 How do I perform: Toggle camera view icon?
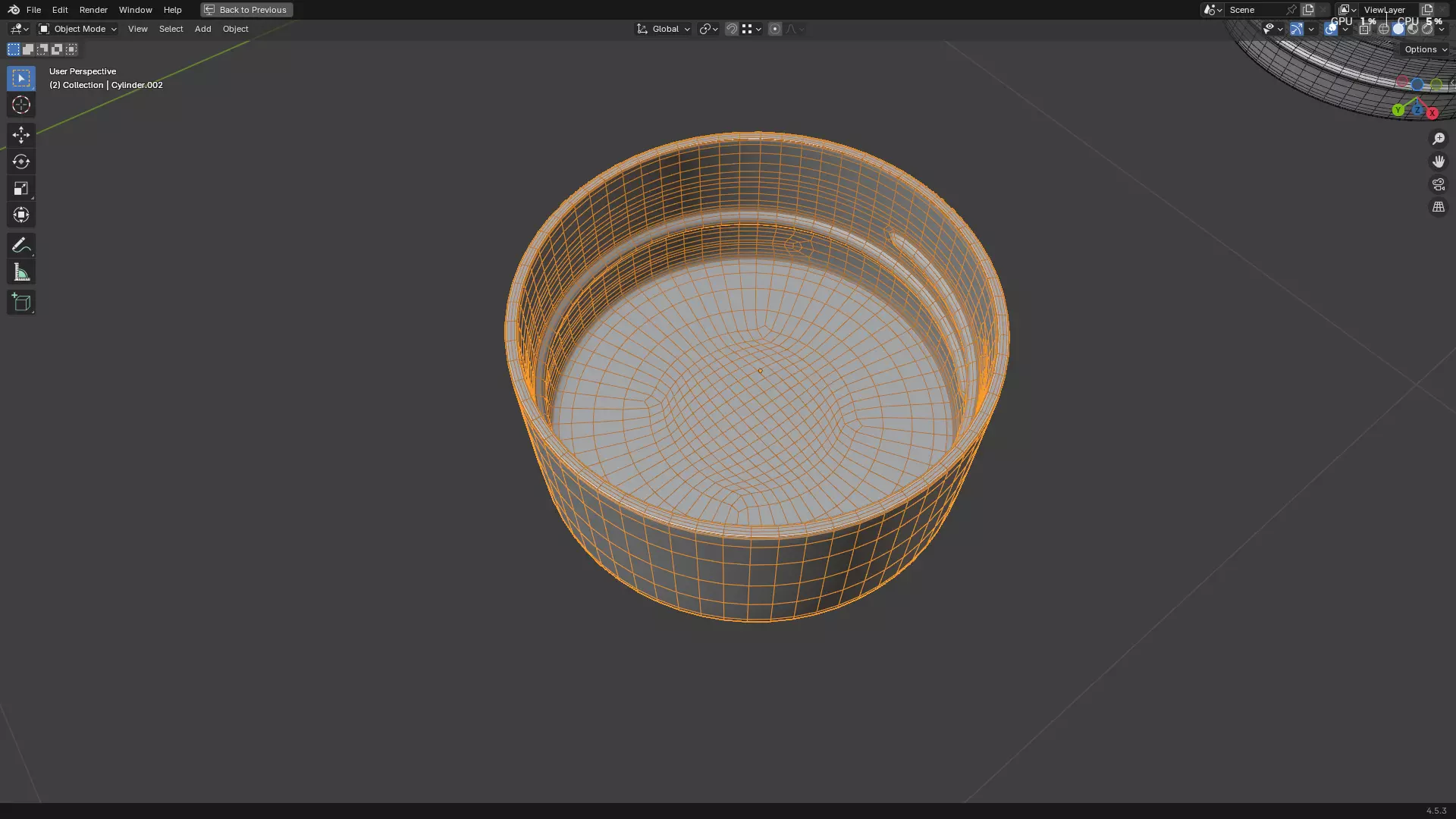tap(1438, 184)
